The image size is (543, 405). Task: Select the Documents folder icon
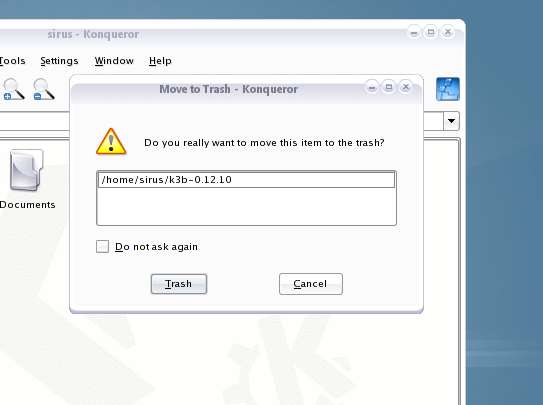point(26,170)
